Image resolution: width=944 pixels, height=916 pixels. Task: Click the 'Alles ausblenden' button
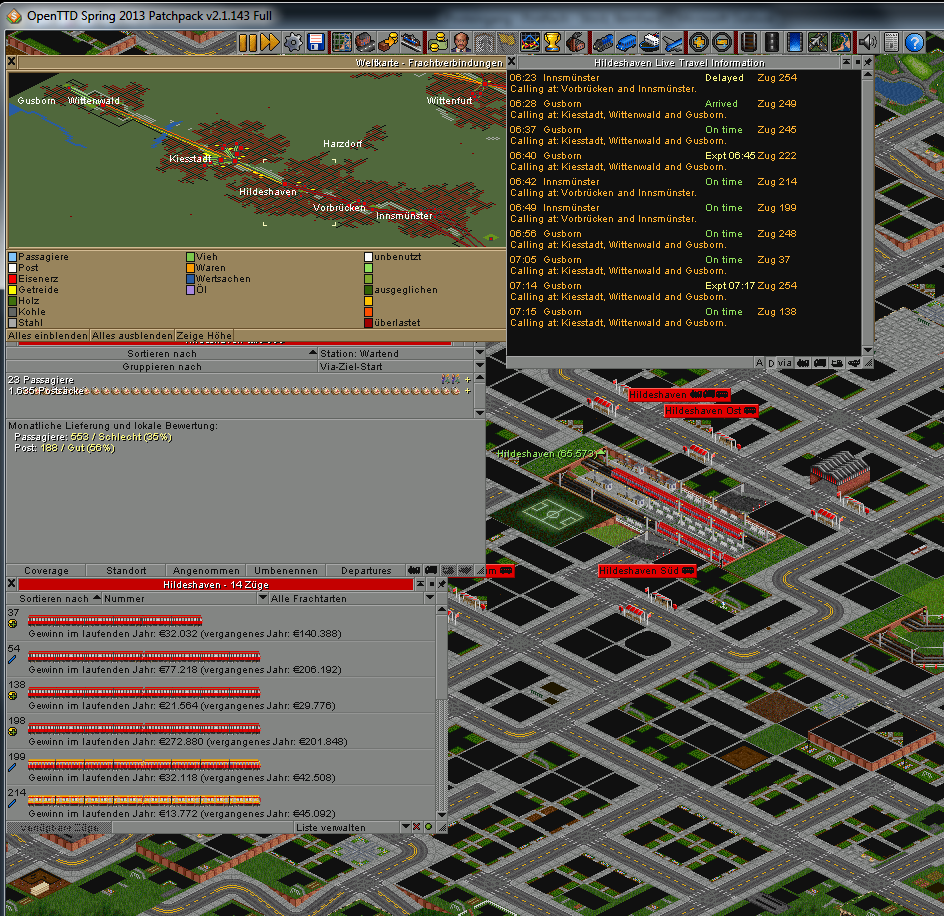point(132,336)
